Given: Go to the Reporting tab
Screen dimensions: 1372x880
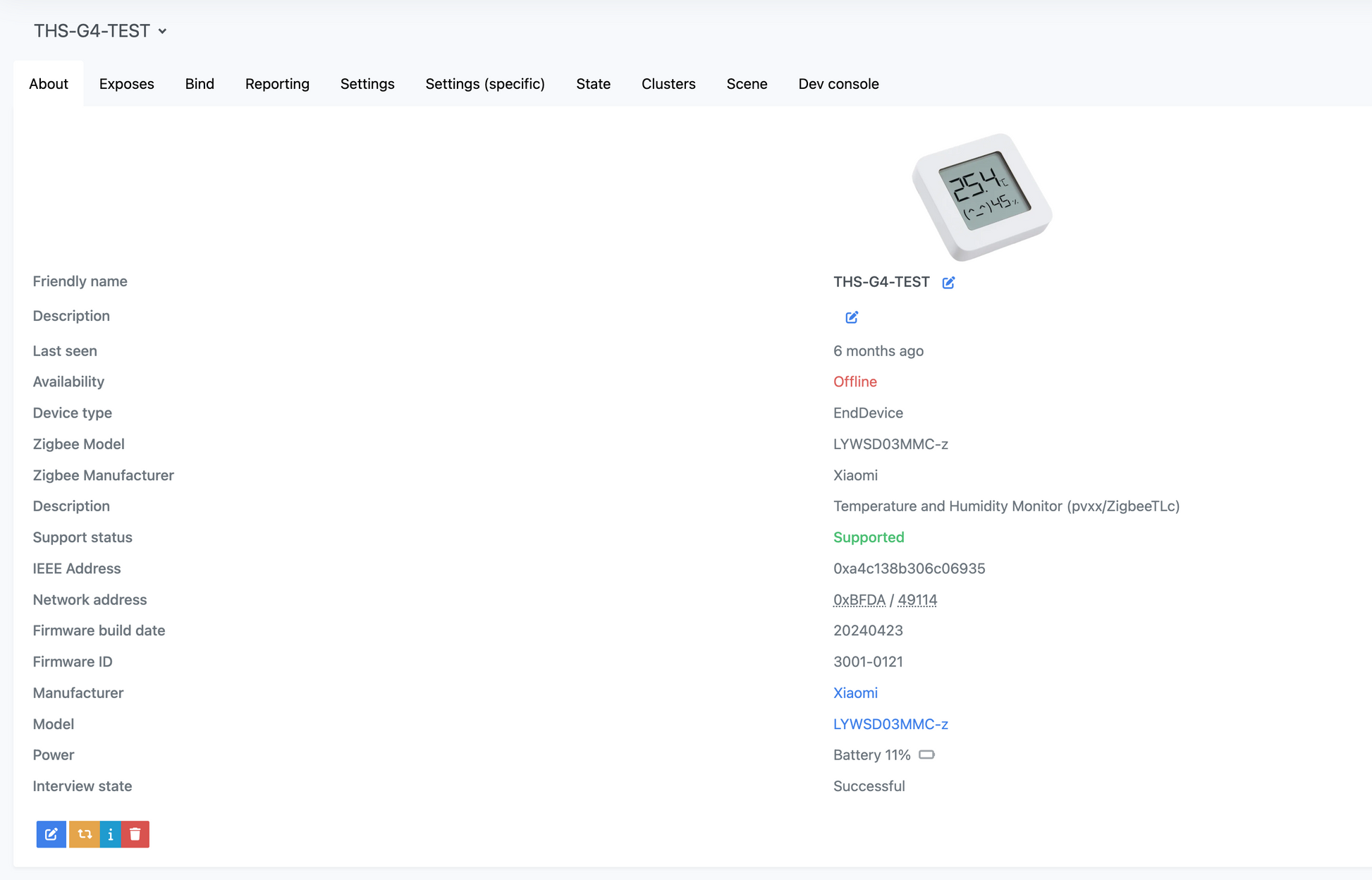Looking at the screenshot, I should (277, 84).
